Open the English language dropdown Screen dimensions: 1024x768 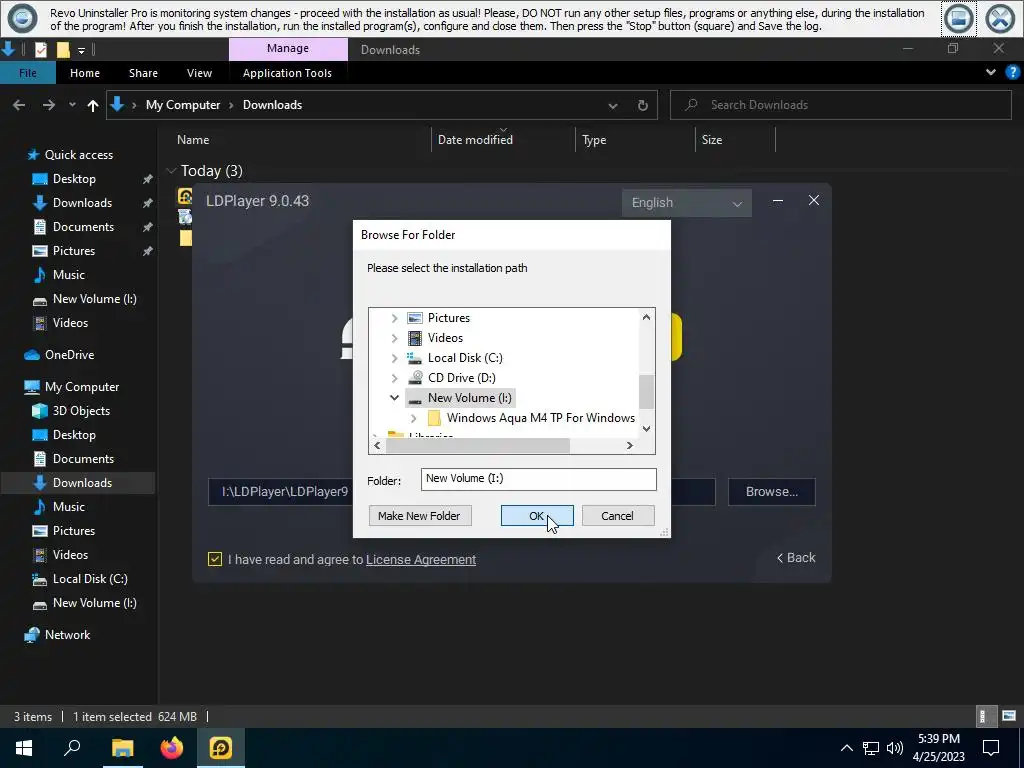[x=686, y=203]
